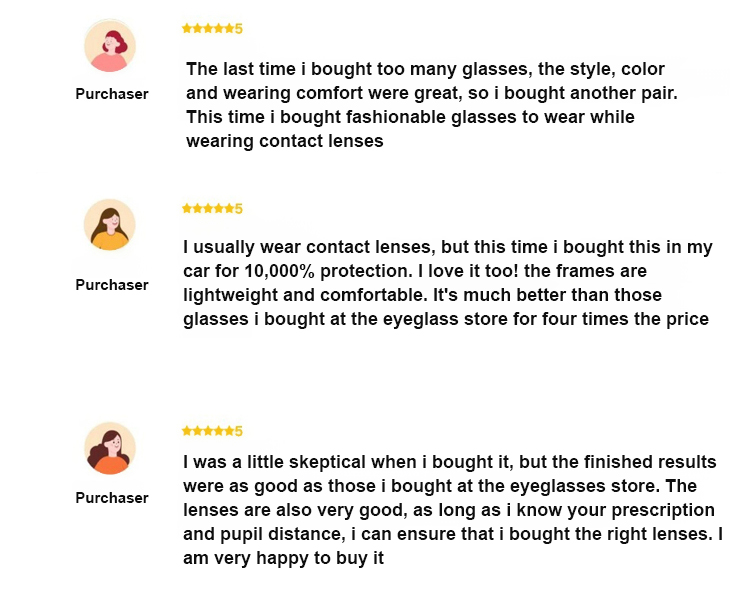Image resolution: width=750 pixels, height=589 pixels.
Task: Click the line 'wearing contact lenses' in the first review
Action: click(285, 141)
